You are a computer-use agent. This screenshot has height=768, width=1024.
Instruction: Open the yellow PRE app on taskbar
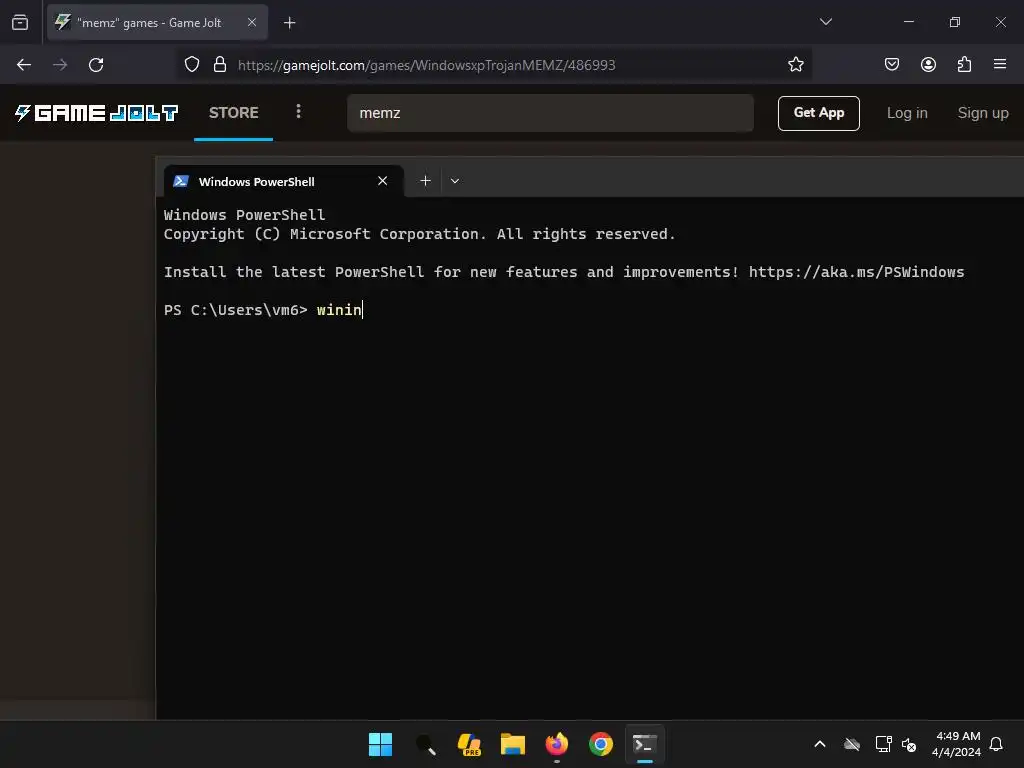[469, 744]
